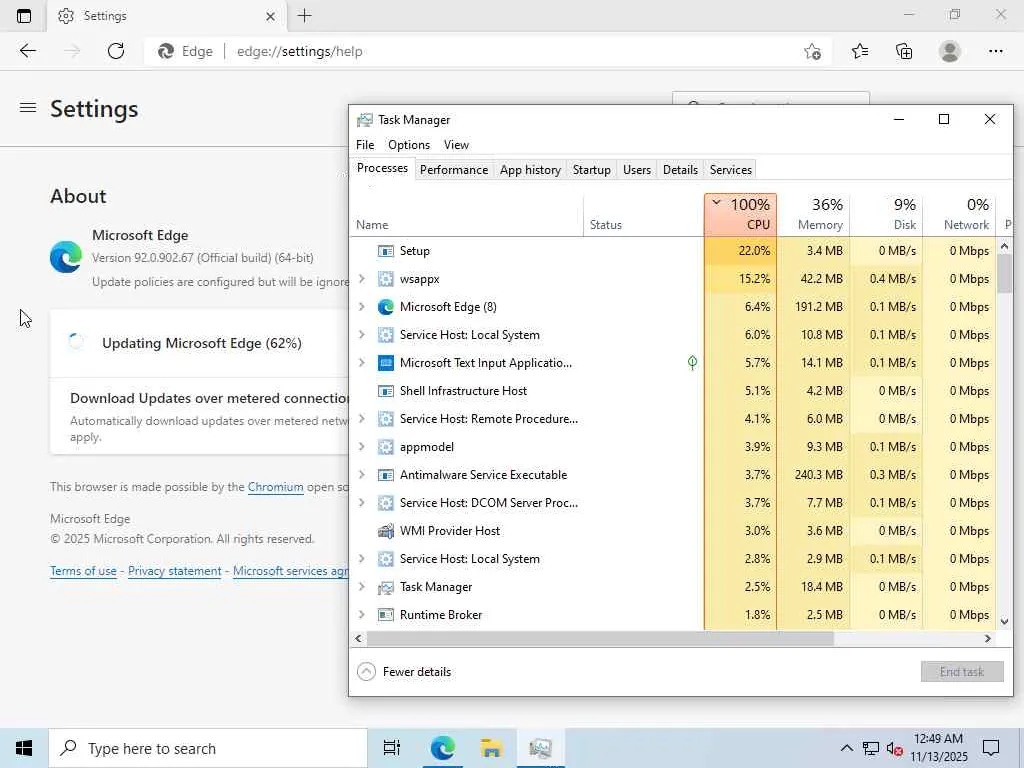Sort by the Status column header
Image resolution: width=1024 pixels, height=768 pixels.
pos(644,214)
